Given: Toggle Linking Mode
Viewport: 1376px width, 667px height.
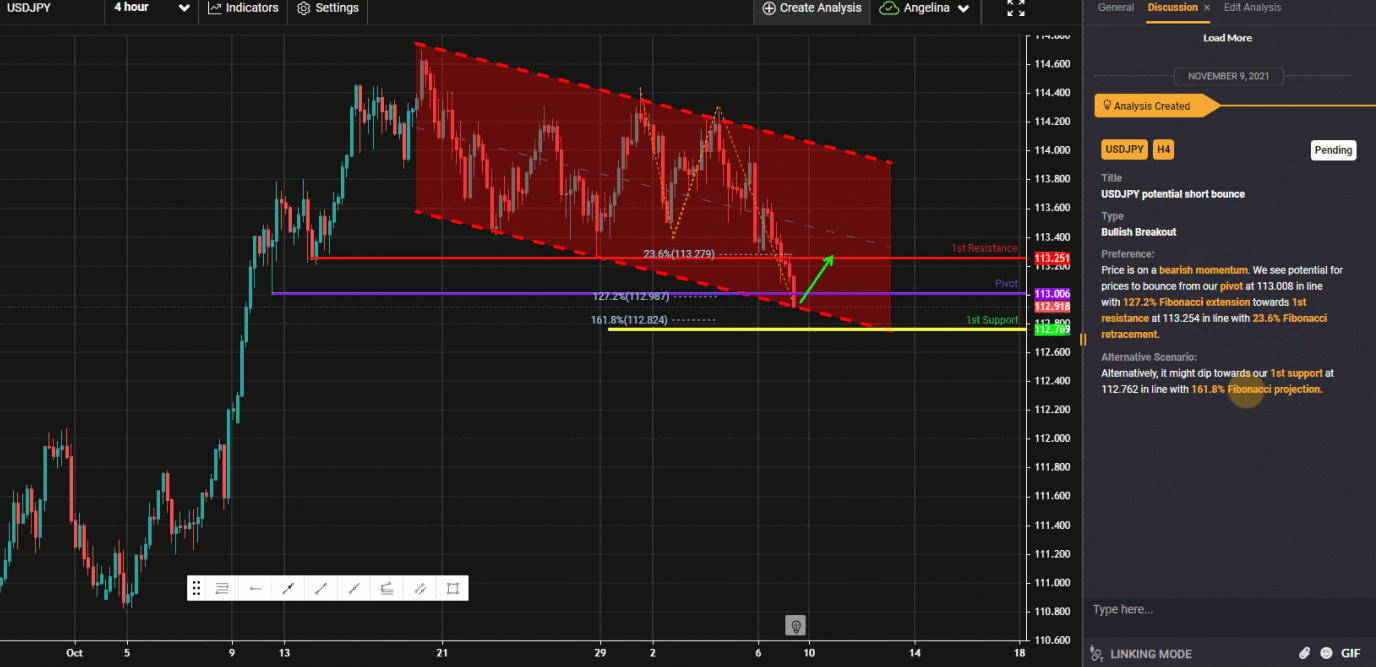Looking at the screenshot, I should (1141, 654).
